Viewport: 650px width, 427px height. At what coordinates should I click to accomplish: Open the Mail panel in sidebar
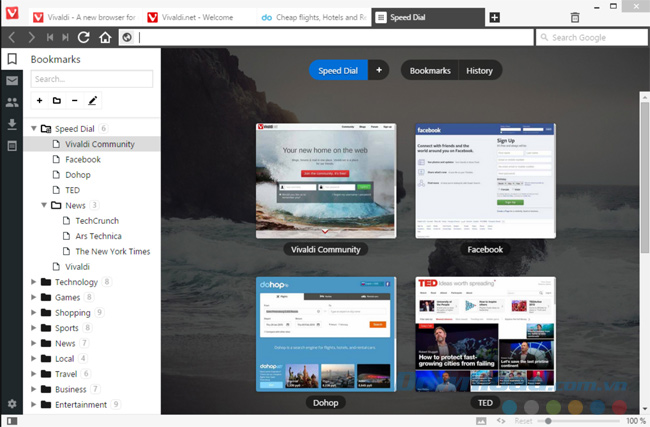click(x=12, y=81)
